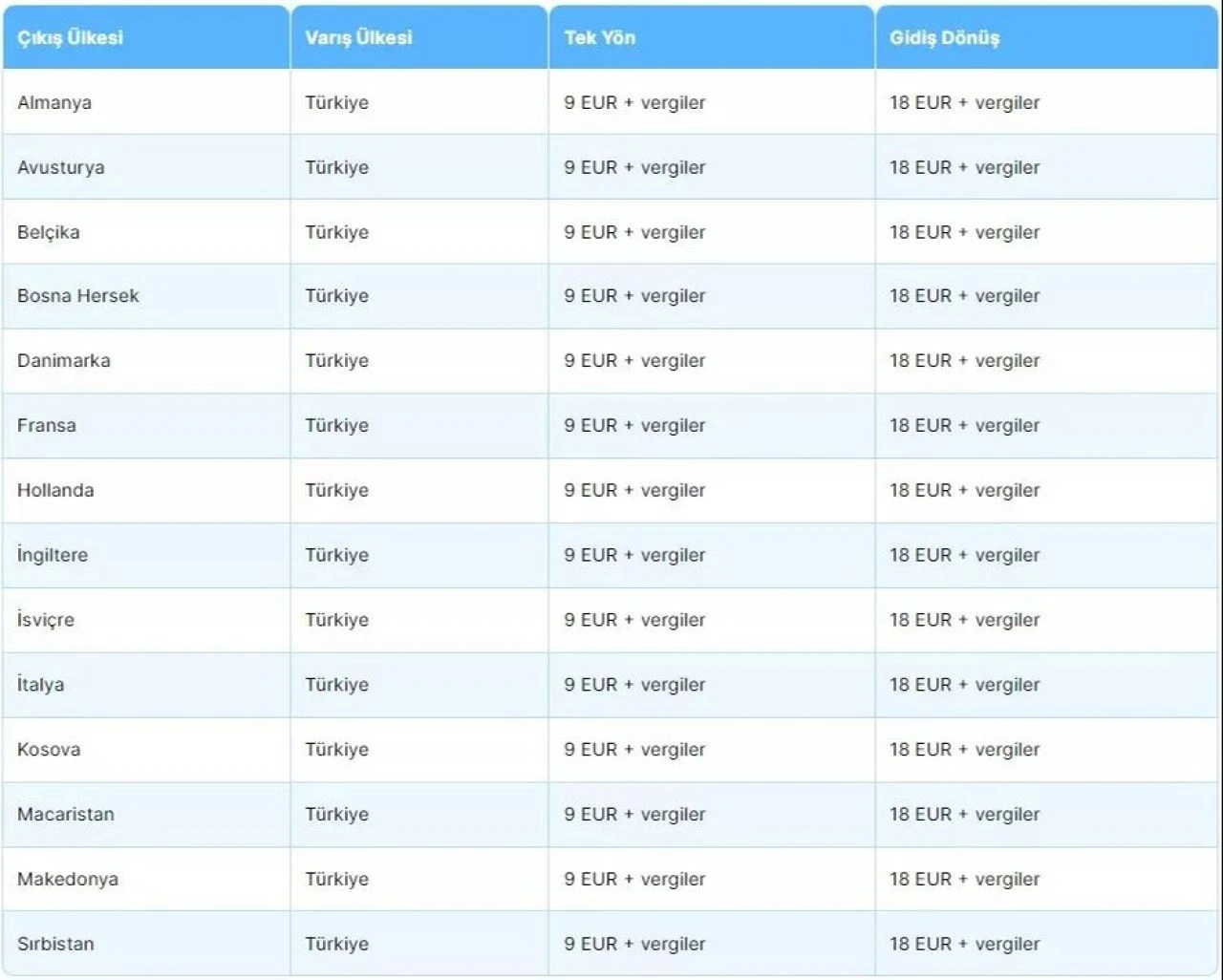Click the one-way price in Fransa row
This screenshot has width=1223, height=980.
point(634,426)
